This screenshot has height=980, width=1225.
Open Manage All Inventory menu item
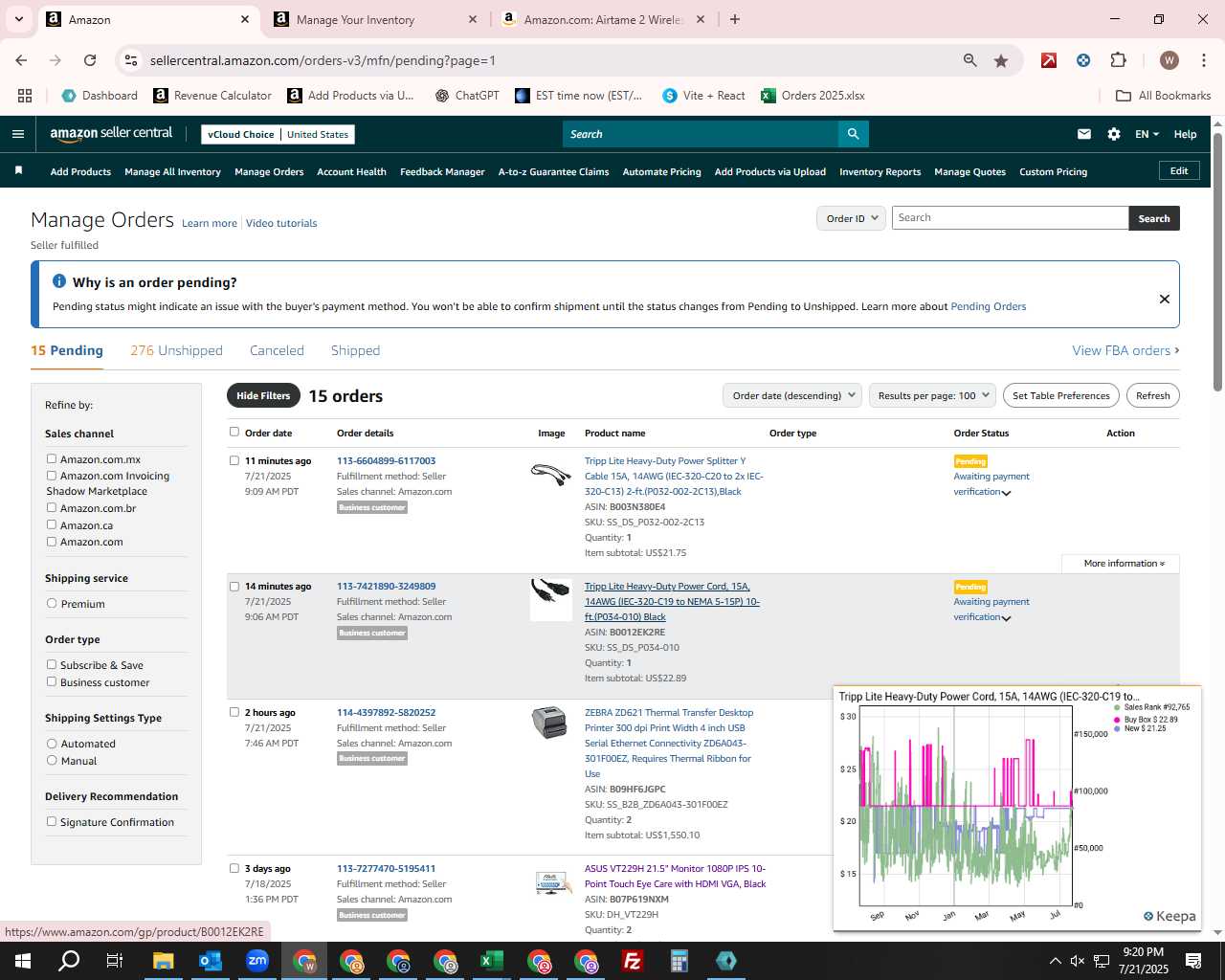click(172, 172)
